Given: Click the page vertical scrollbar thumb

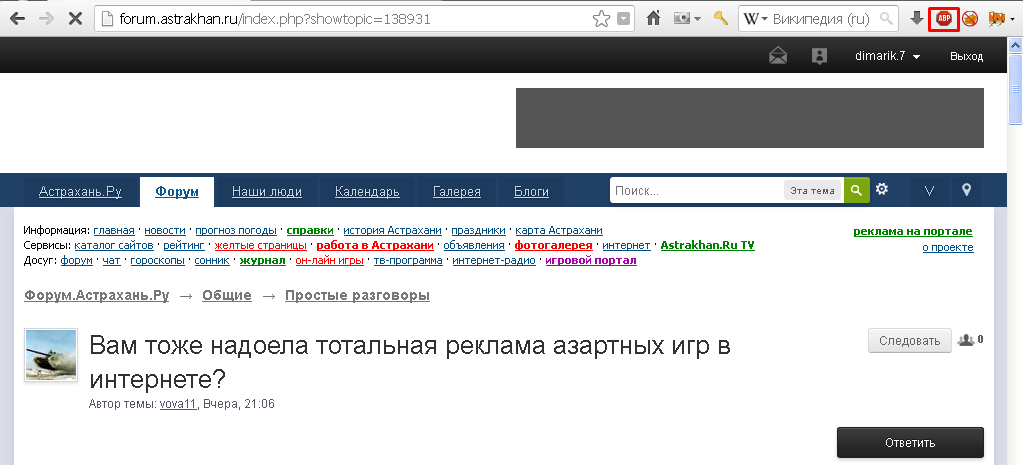Looking at the screenshot, I should (1015, 88).
